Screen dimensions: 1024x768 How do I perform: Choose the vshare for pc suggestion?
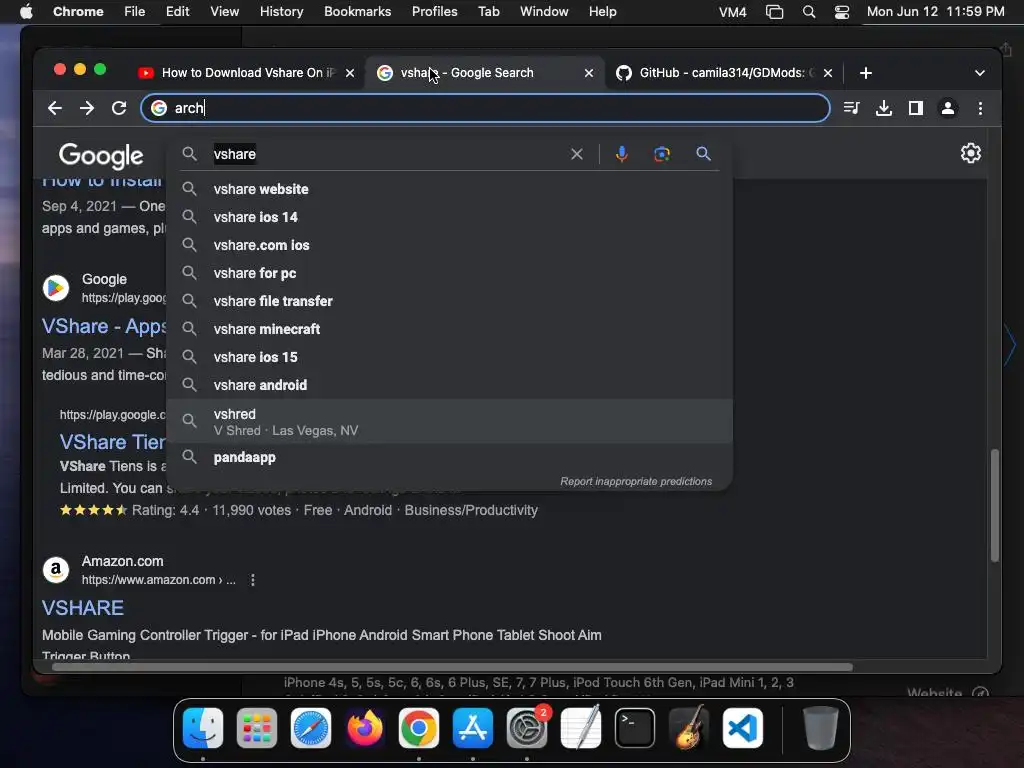(x=449, y=274)
